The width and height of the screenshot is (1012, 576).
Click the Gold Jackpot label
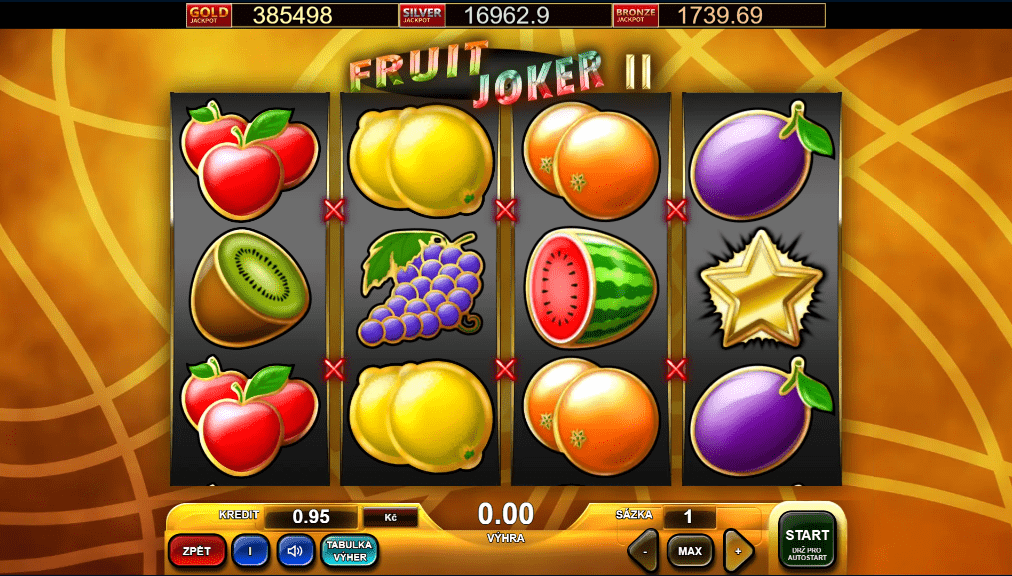click(x=208, y=15)
